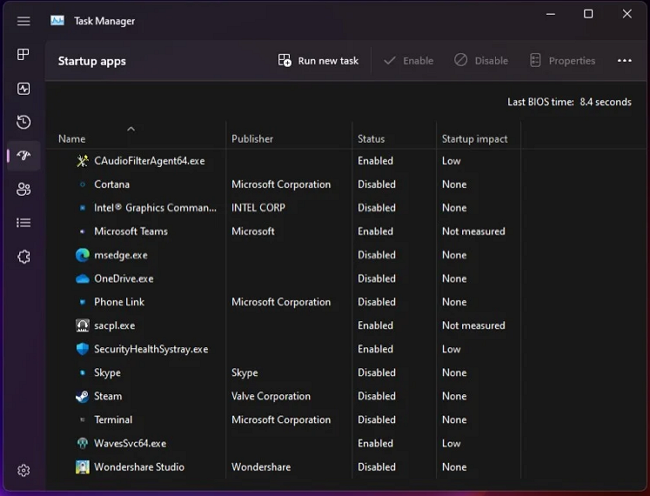Image resolution: width=650 pixels, height=496 pixels.
Task: Click the Microsoft Teams row icon
Action: tap(82, 231)
